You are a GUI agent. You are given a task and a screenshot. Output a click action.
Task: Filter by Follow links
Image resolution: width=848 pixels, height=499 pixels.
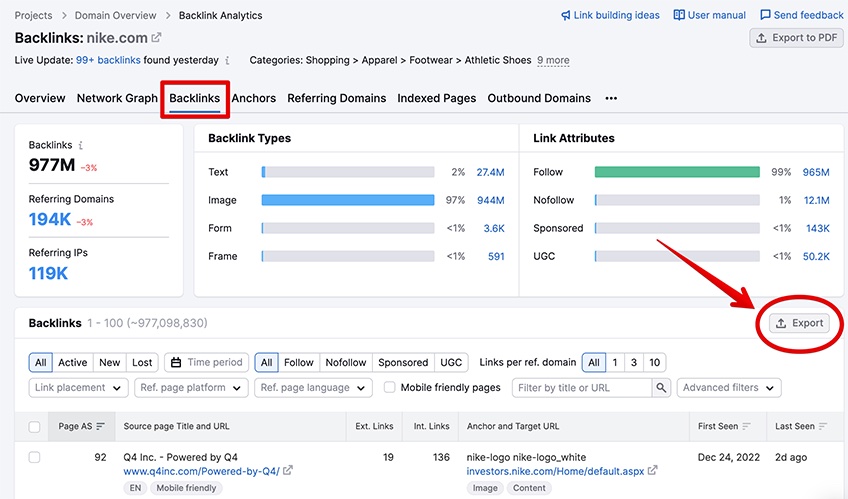(x=299, y=363)
